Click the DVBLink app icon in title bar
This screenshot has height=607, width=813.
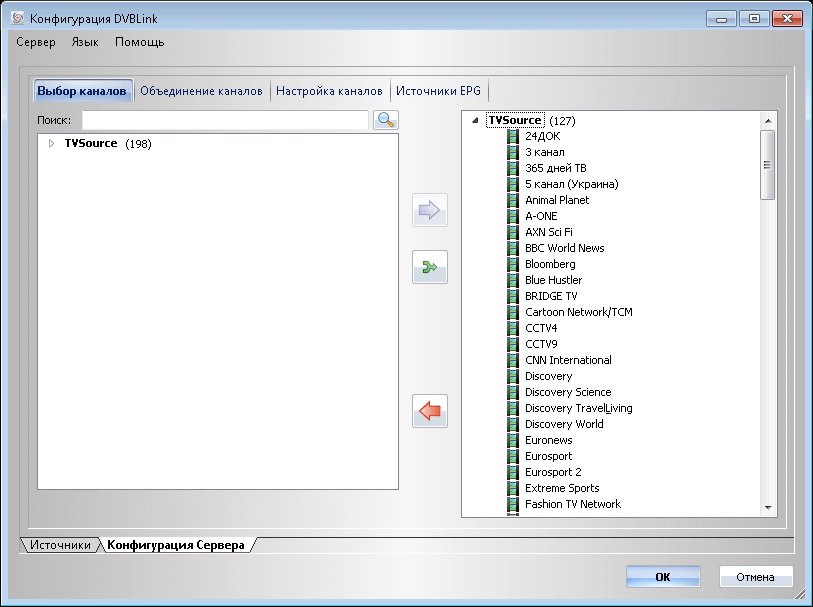click(17, 19)
